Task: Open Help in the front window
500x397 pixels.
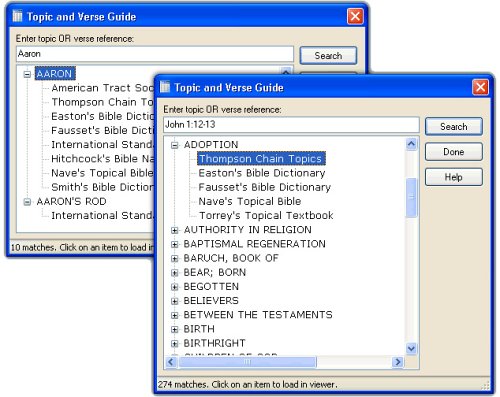Action: coord(454,177)
